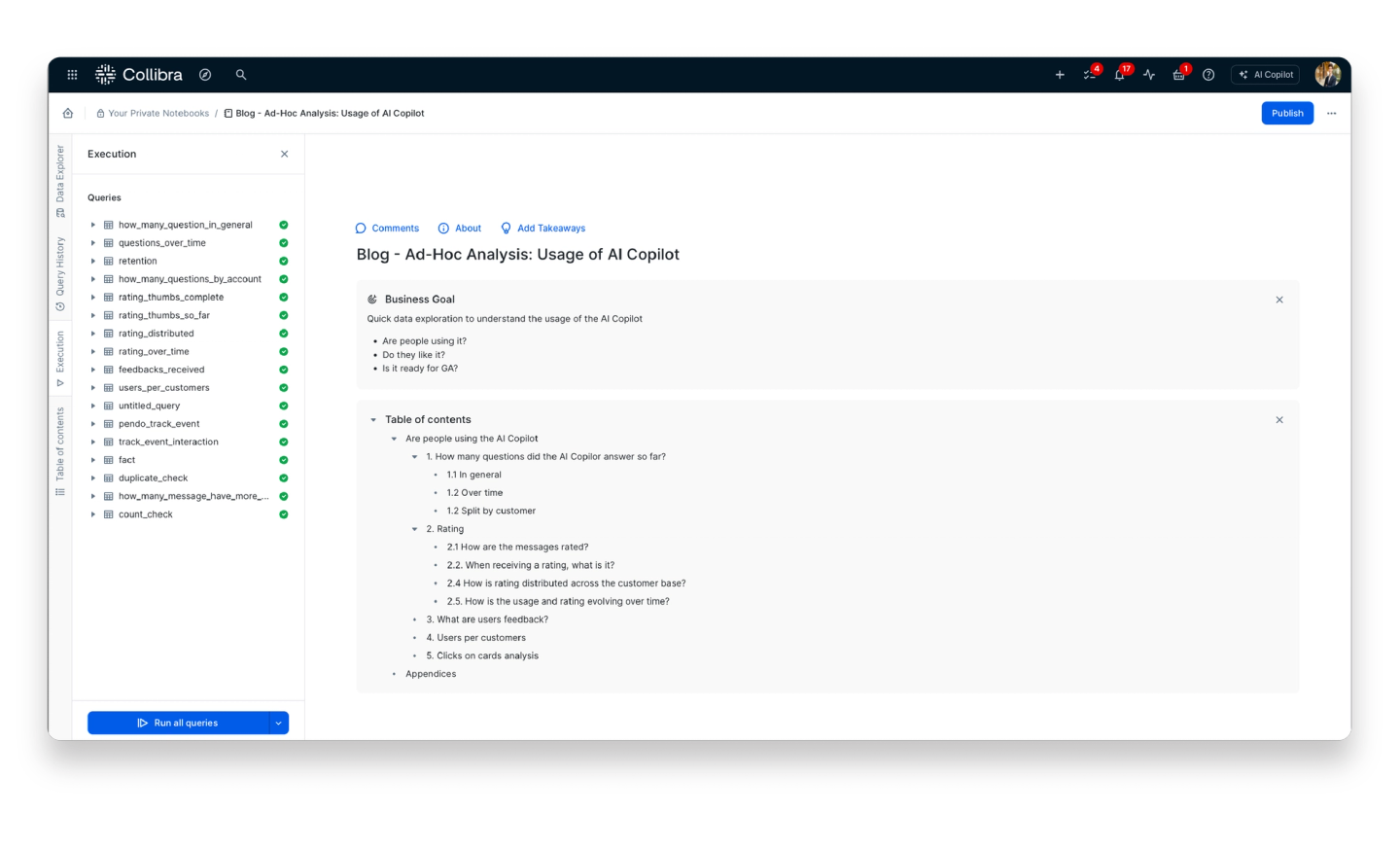Click the Publish button
The width and height of the screenshot is (1400, 849).
tap(1287, 113)
